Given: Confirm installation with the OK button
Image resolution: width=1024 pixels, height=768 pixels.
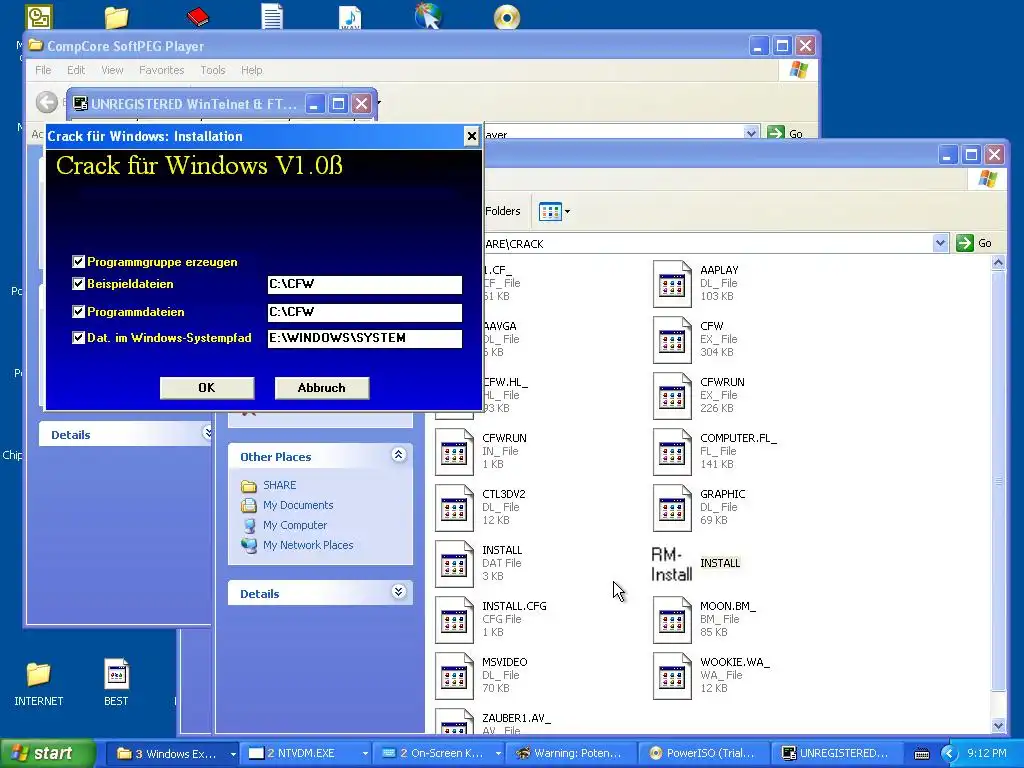Looking at the screenshot, I should (x=207, y=388).
